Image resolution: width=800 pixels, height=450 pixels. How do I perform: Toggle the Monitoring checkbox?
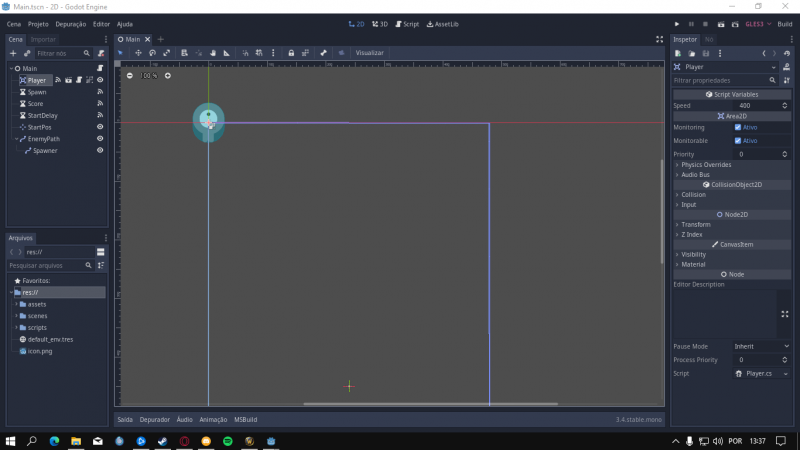tap(738, 128)
